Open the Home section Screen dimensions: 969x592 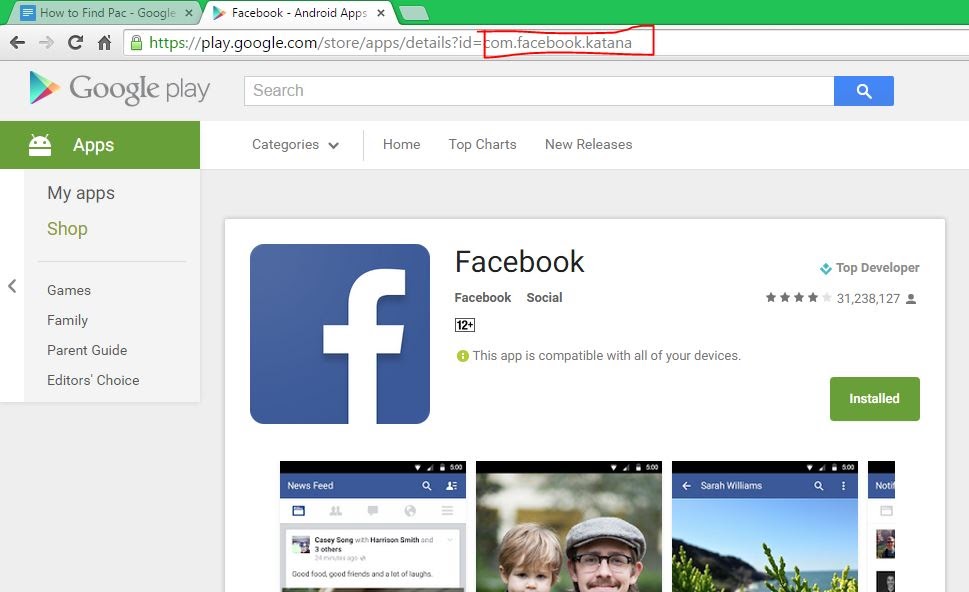(x=402, y=145)
